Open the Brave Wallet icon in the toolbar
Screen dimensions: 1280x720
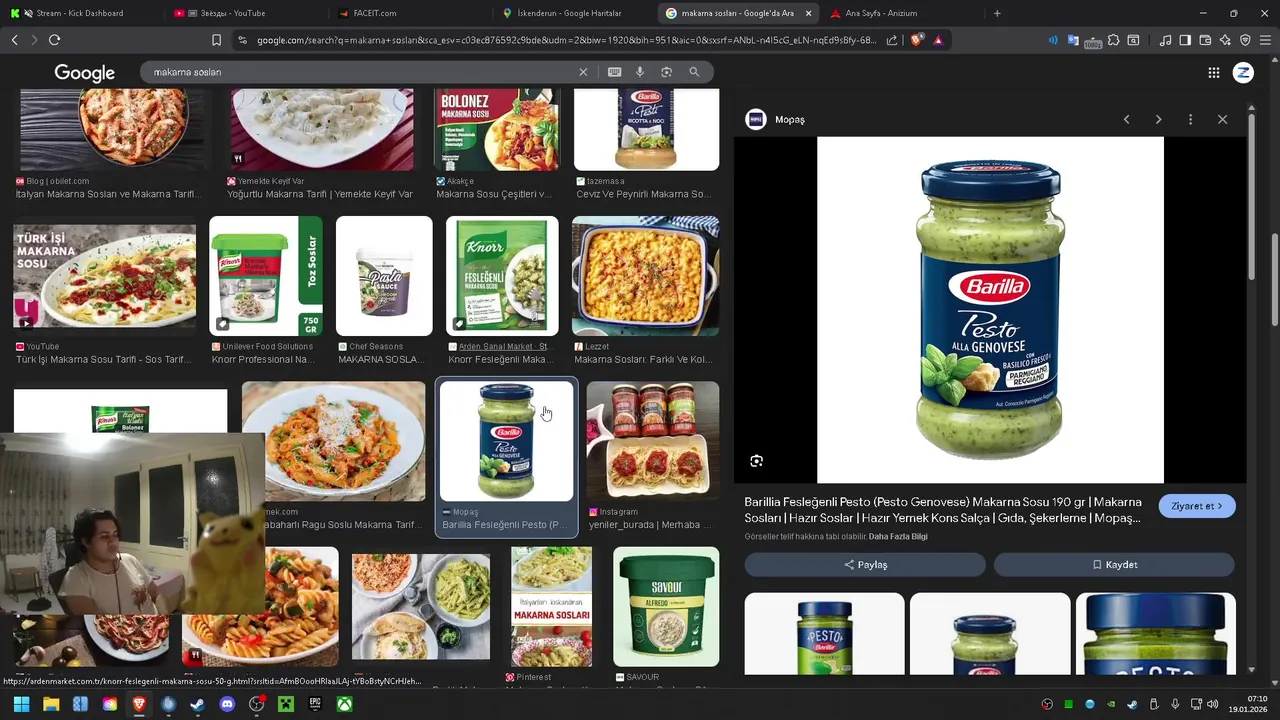[x=1205, y=40]
